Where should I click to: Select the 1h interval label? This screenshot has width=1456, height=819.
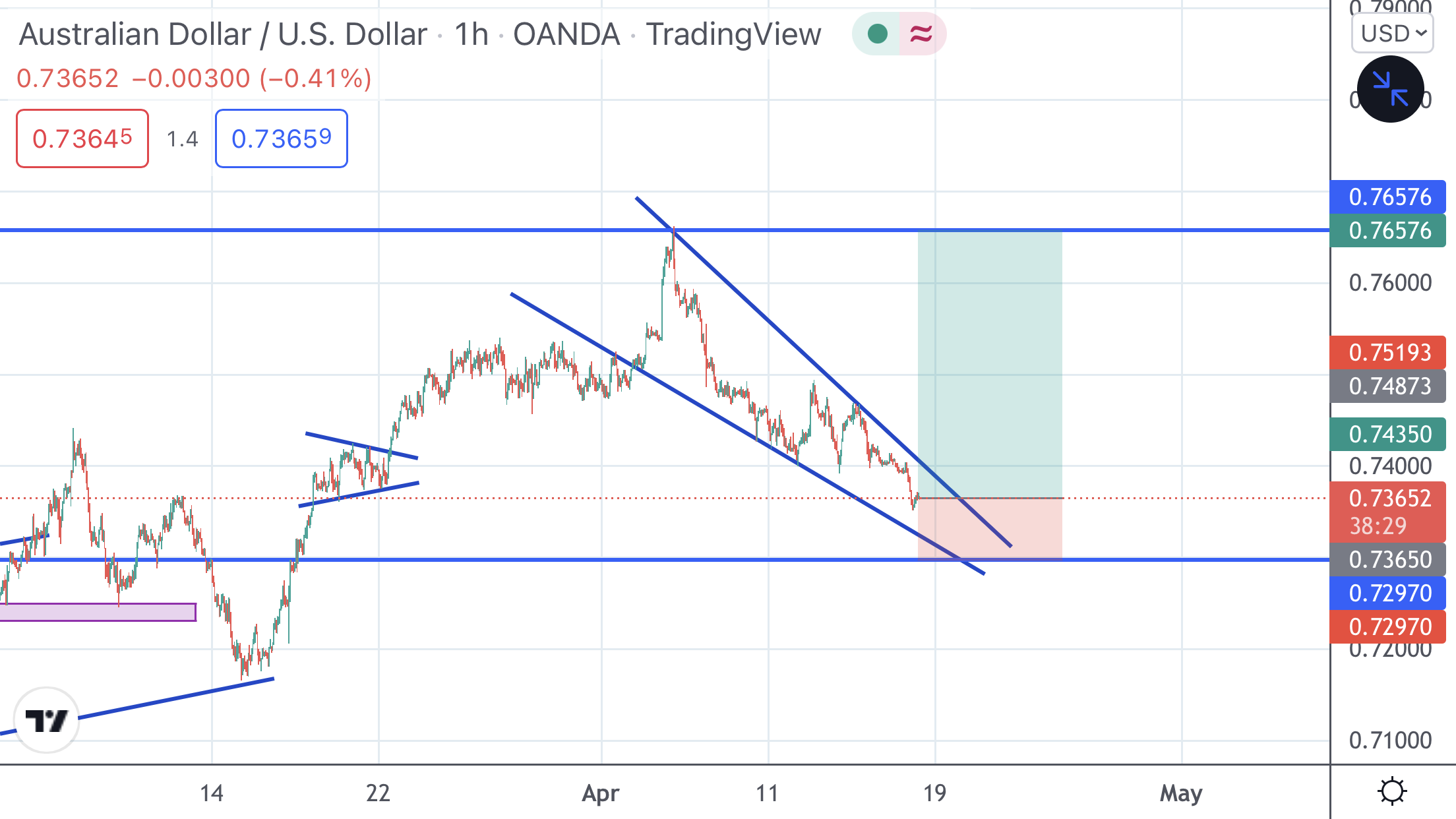(471, 34)
